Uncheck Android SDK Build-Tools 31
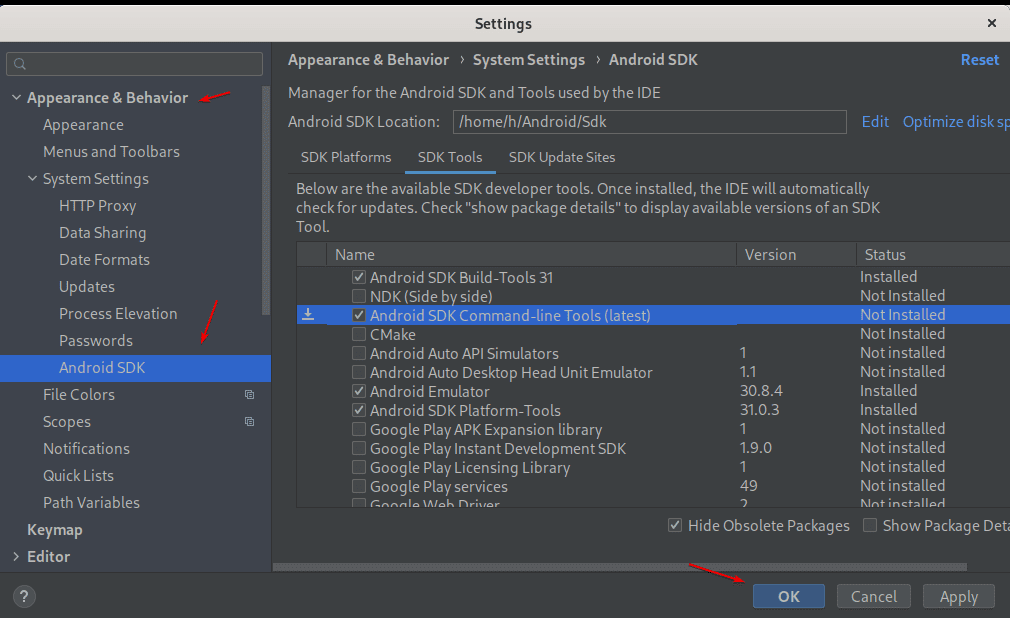Screen dimensions: 1010x618 (x=359, y=277)
